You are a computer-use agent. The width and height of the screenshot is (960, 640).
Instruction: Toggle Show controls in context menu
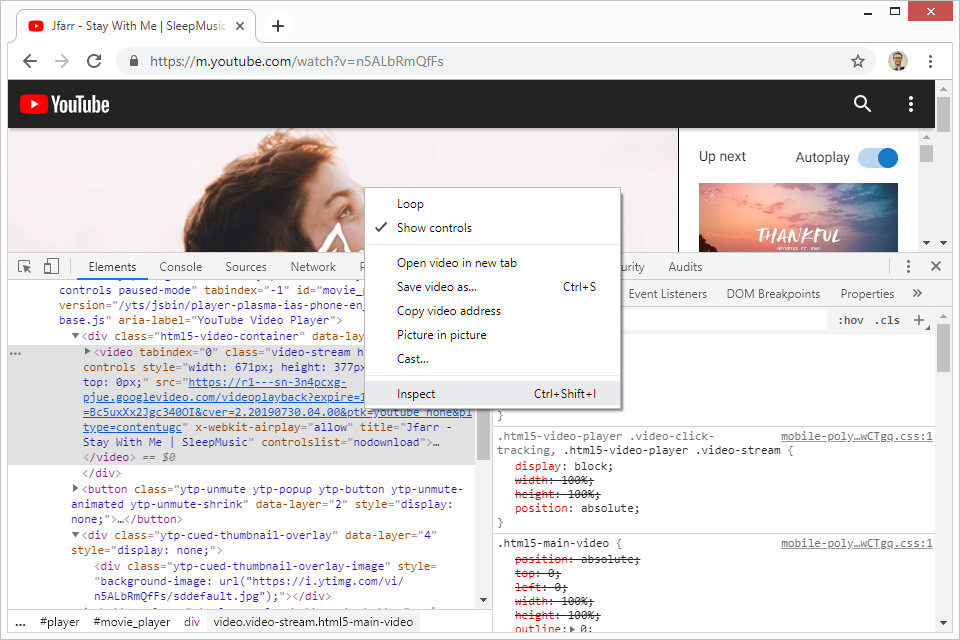pos(434,228)
